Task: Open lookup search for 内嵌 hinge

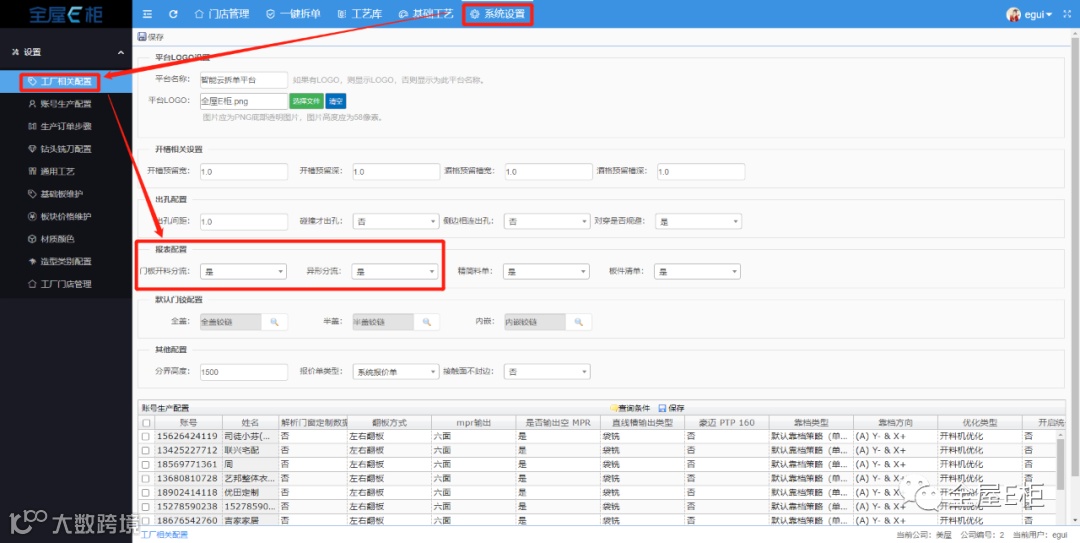Action: coord(579,322)
